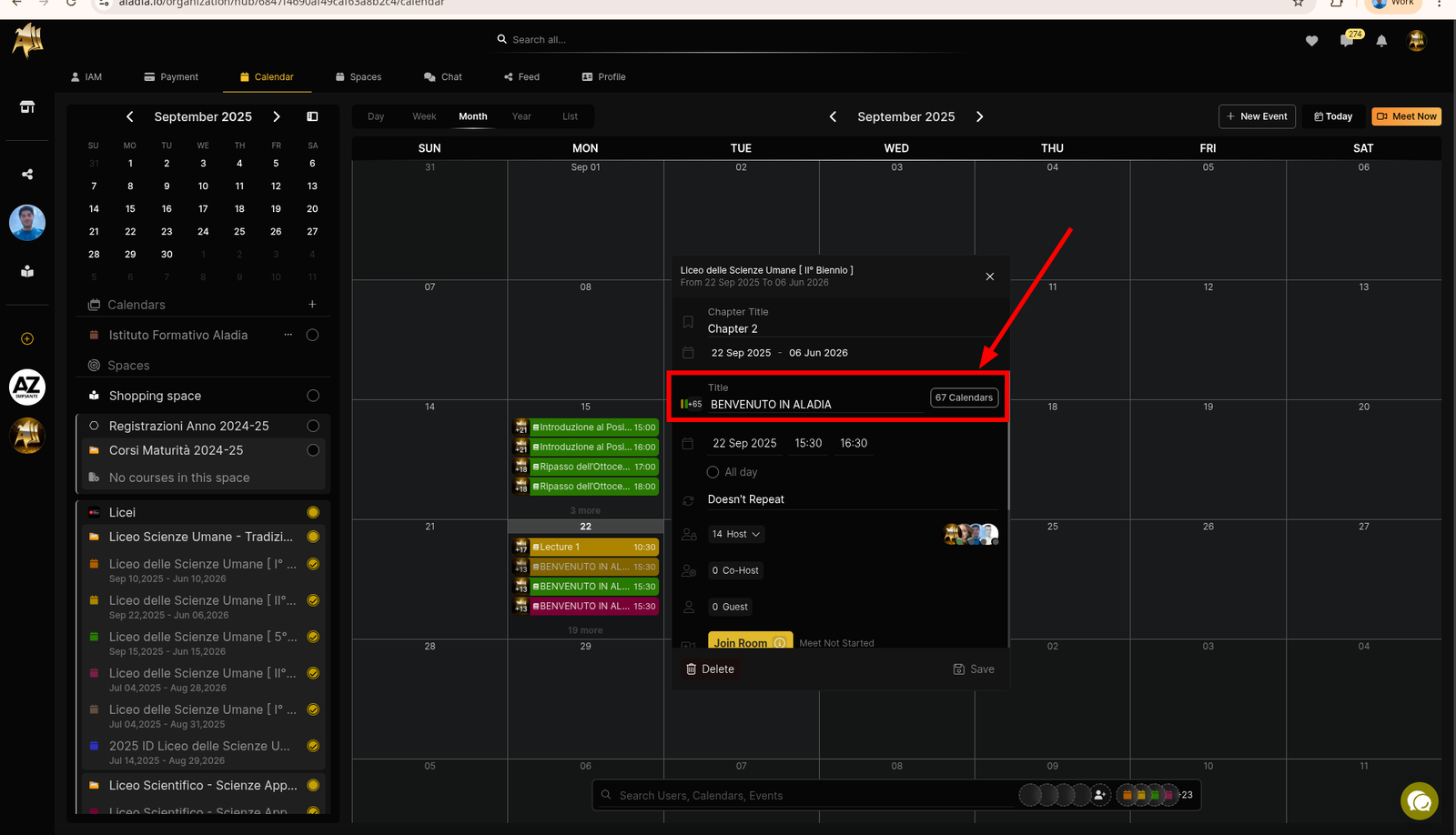Enable the All day option
The width and height of the screenshot is (1456, 835).
713,472
